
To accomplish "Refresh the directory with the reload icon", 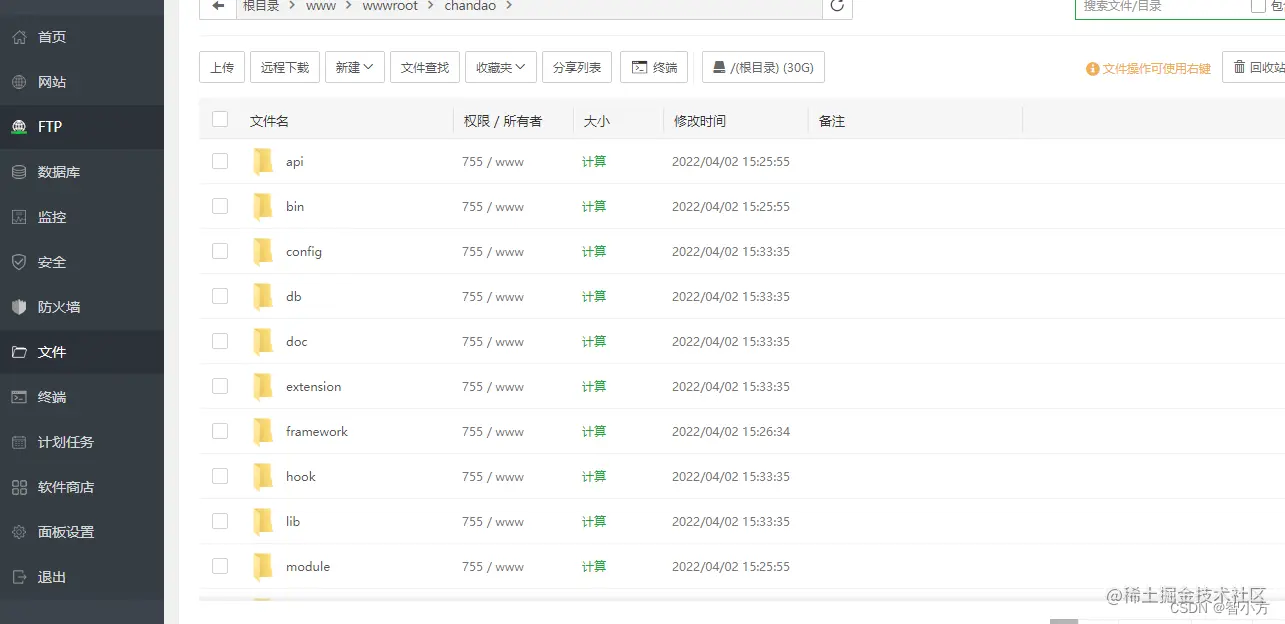I will (838, 5).
